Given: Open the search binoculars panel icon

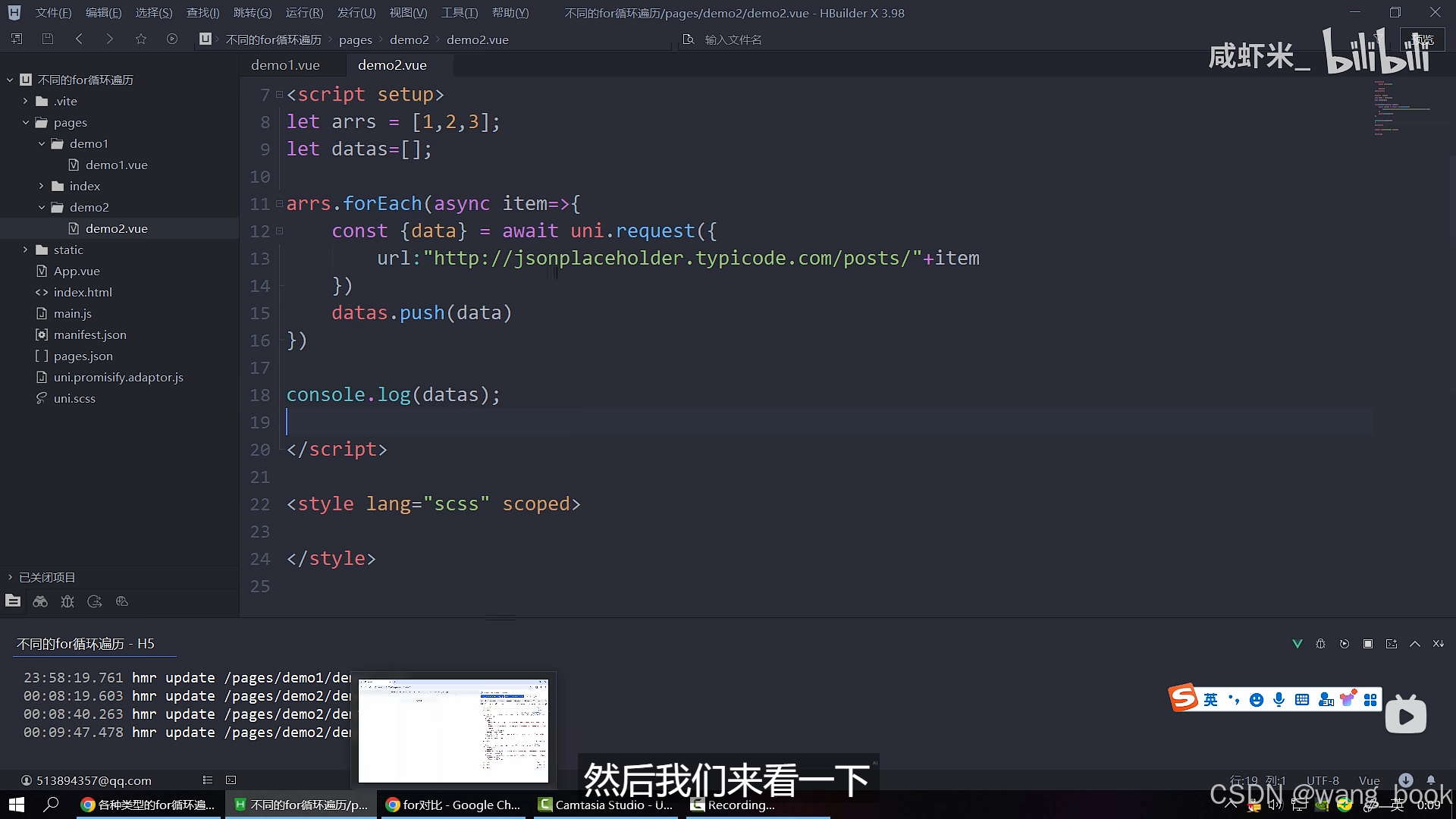Looking at the screenshot, I should 40,601.
